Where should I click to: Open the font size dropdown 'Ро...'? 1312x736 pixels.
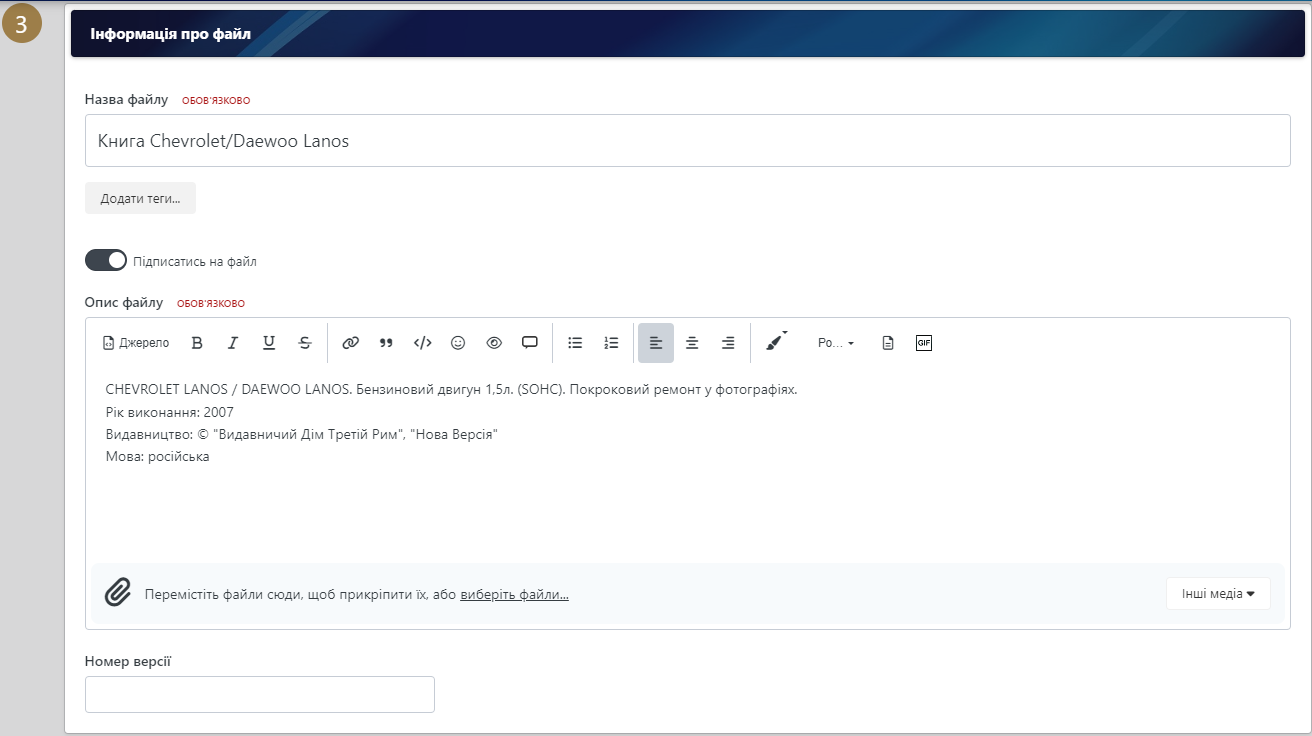click(836, 343)
